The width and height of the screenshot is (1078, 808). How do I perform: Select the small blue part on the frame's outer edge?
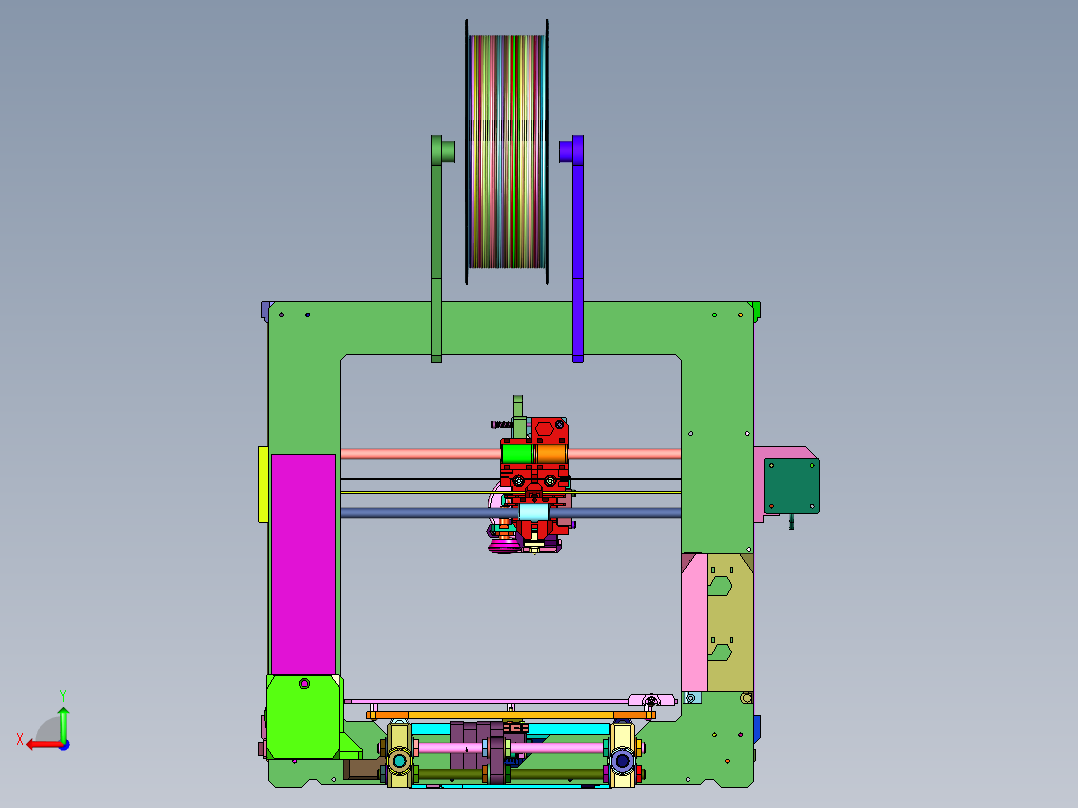[757, 729]
